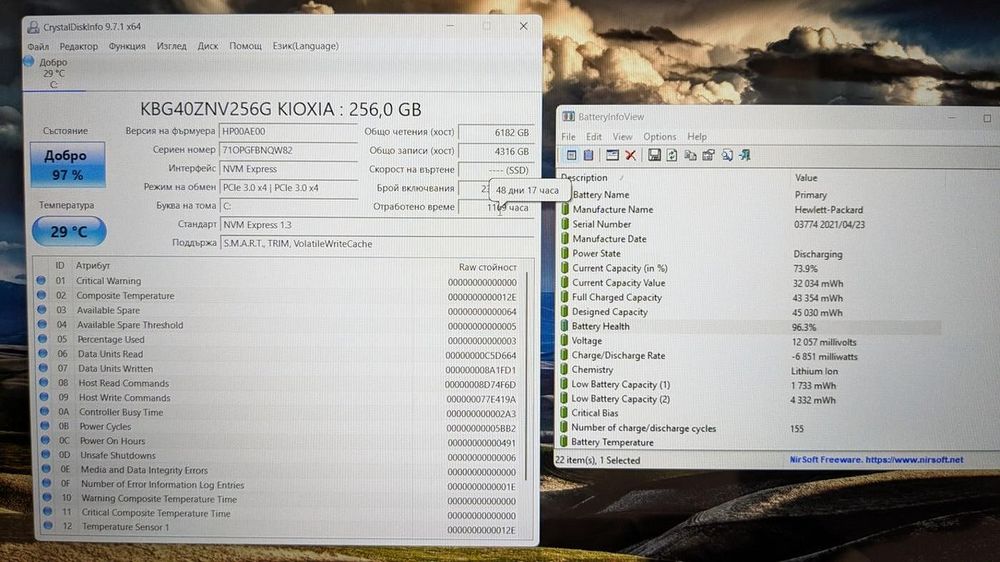
Task: Open the Редактор menu
Action: tap(78, 47)
